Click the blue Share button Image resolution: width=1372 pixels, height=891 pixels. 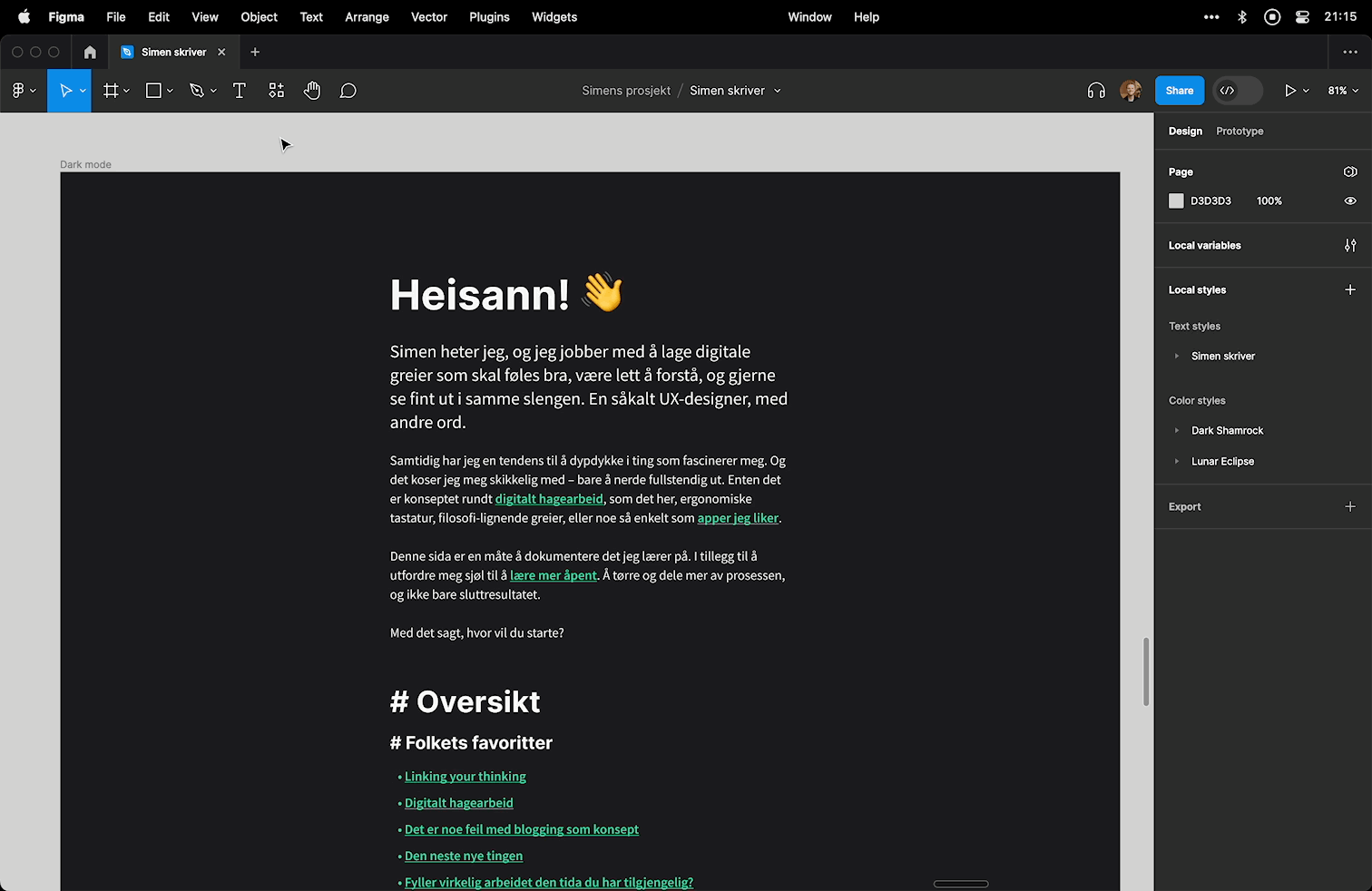pyautogui.click(x=1179, y=91)
